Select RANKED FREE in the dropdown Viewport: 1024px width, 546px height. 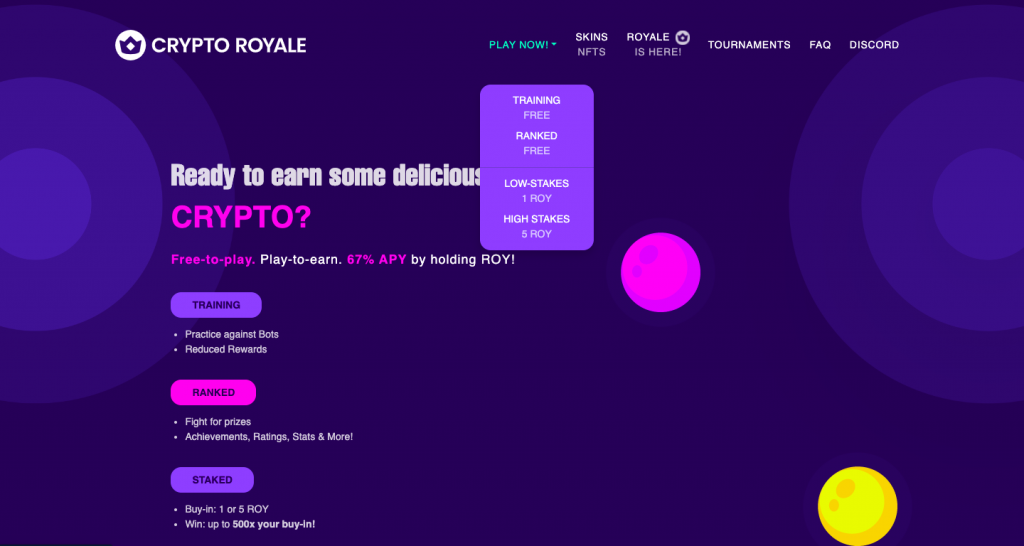[x=537, y=143]
